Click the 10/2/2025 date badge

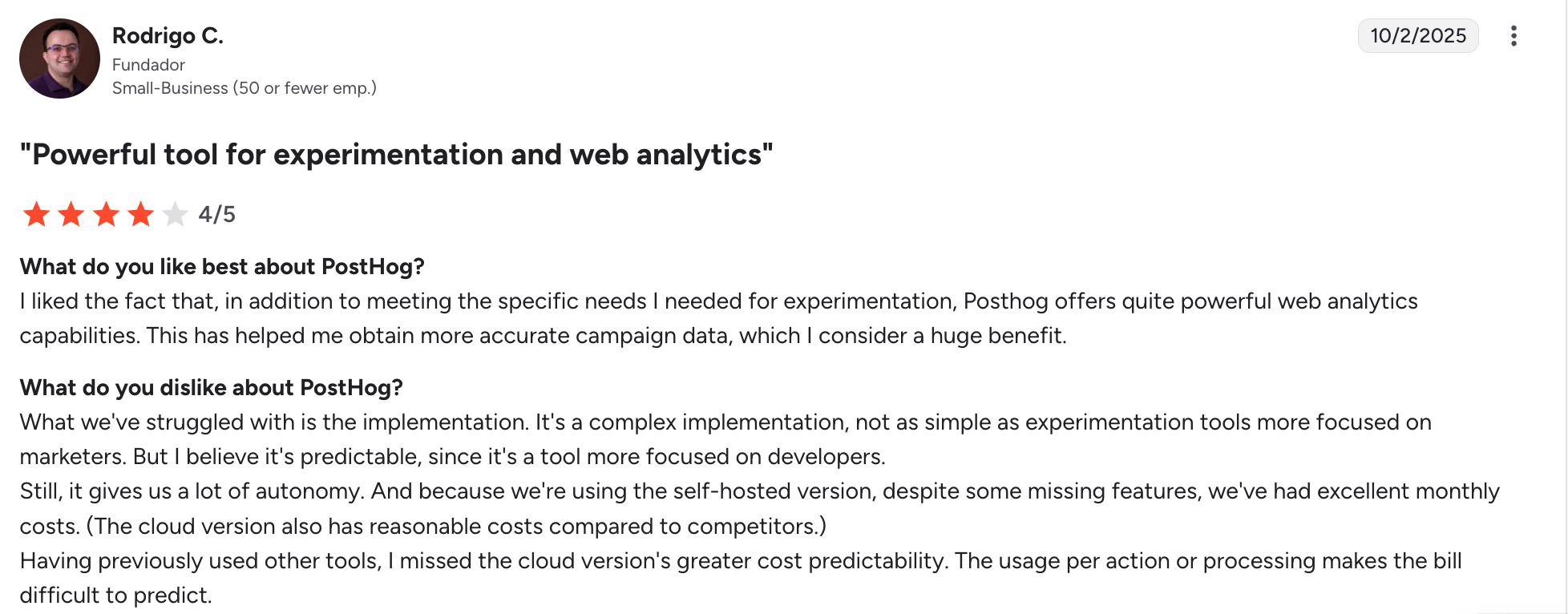pyautogui.click(x=1417, y=36)
